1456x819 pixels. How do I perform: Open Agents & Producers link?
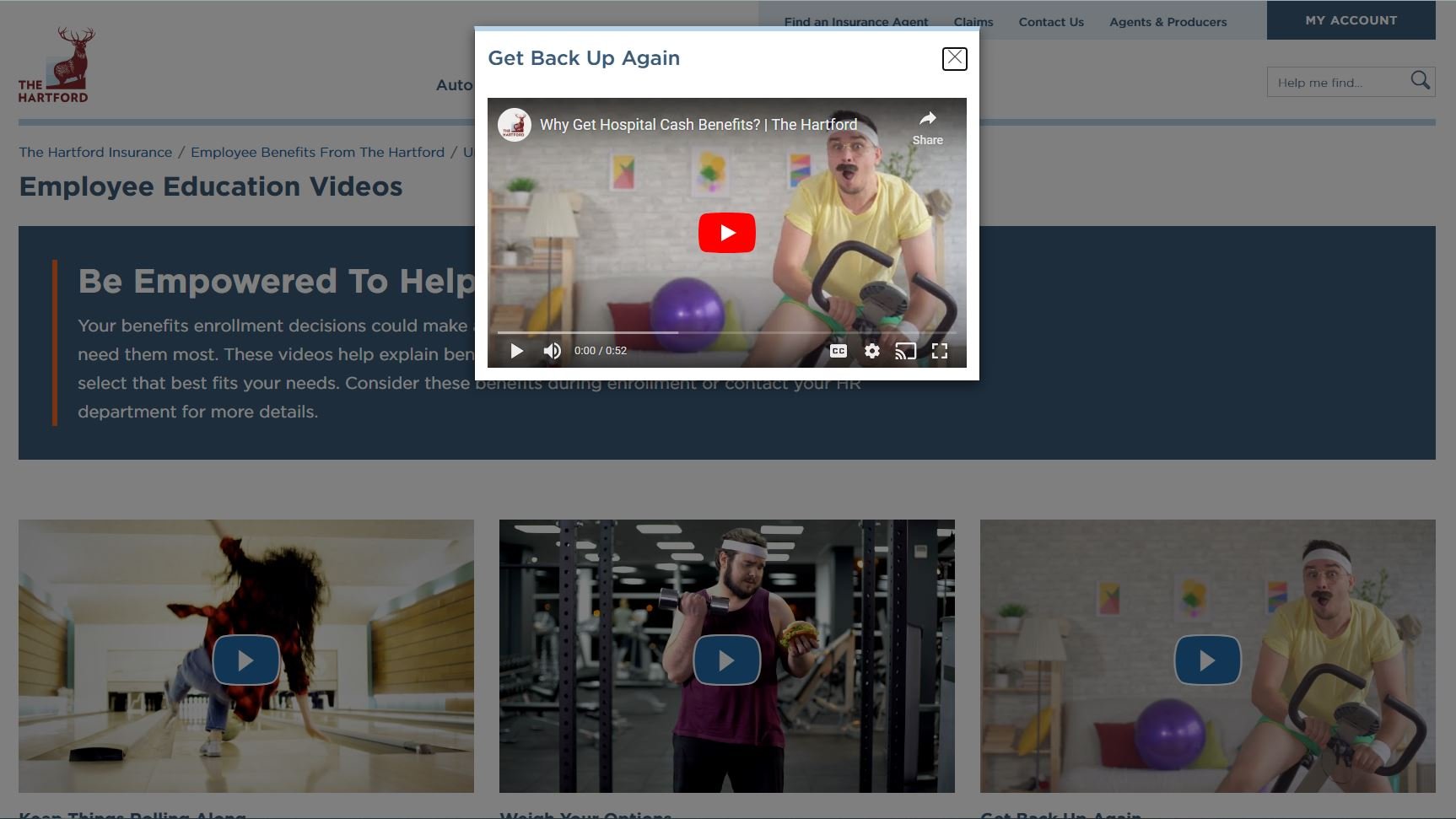[1167, 22]
